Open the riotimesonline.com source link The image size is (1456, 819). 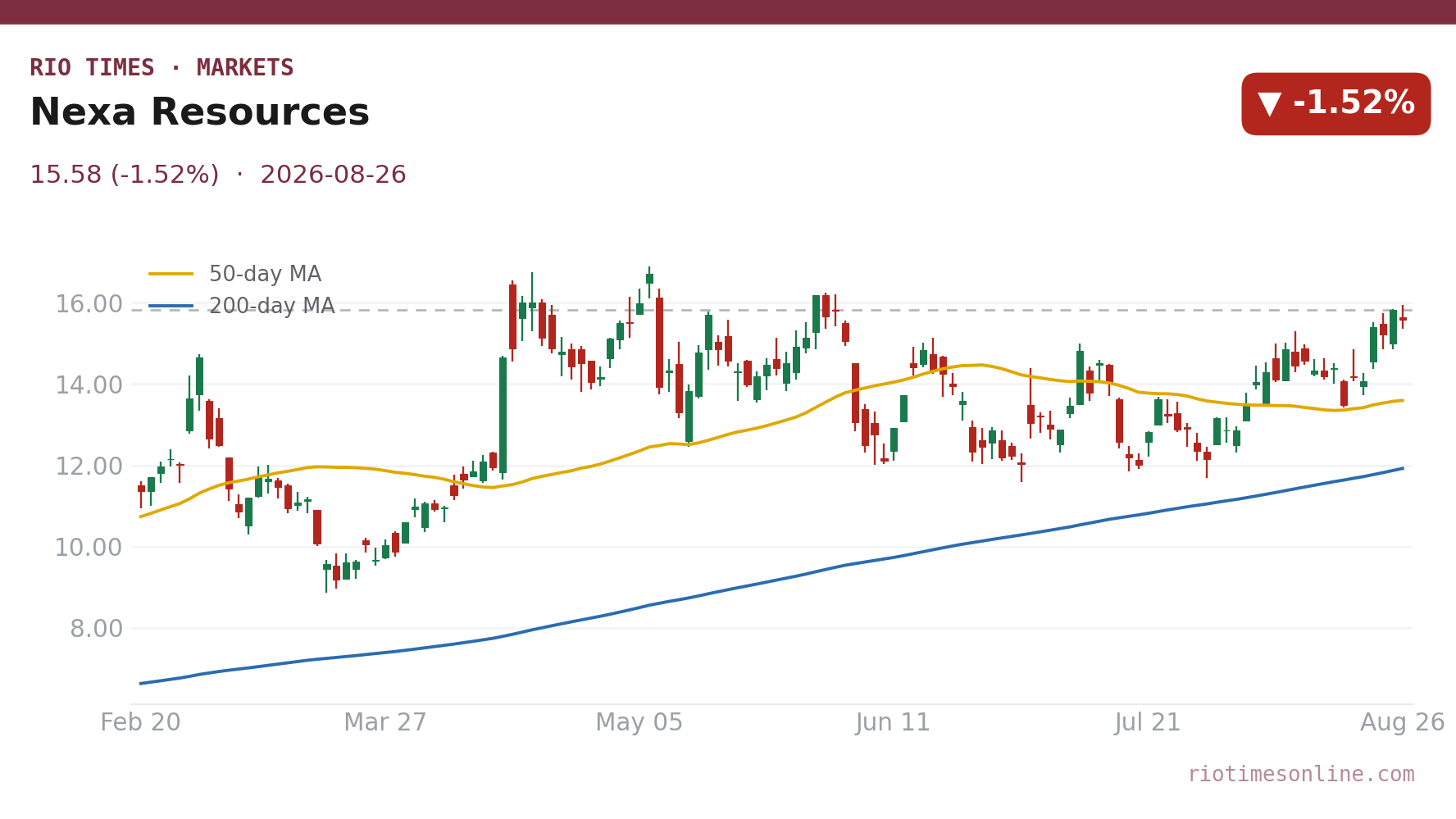click(1301, 775)
